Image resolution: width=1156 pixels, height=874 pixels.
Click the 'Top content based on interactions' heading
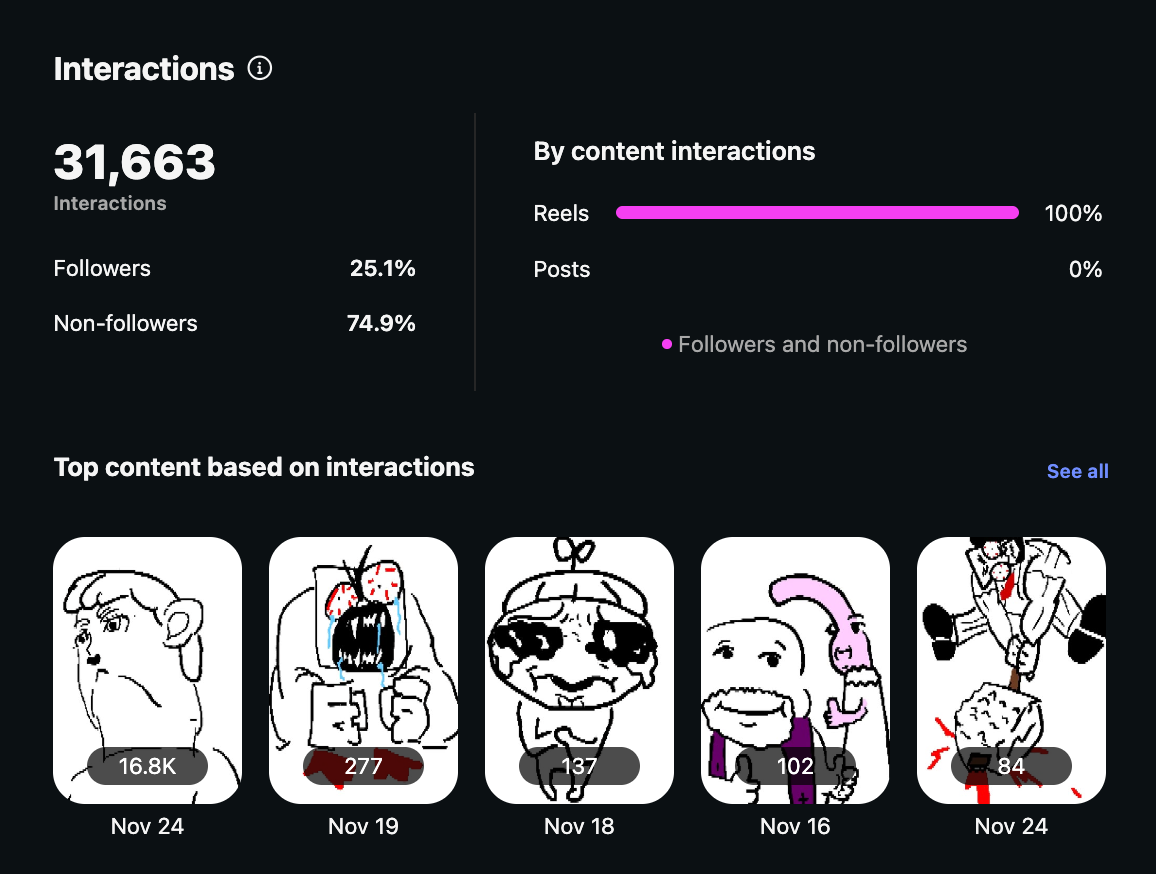264,467
